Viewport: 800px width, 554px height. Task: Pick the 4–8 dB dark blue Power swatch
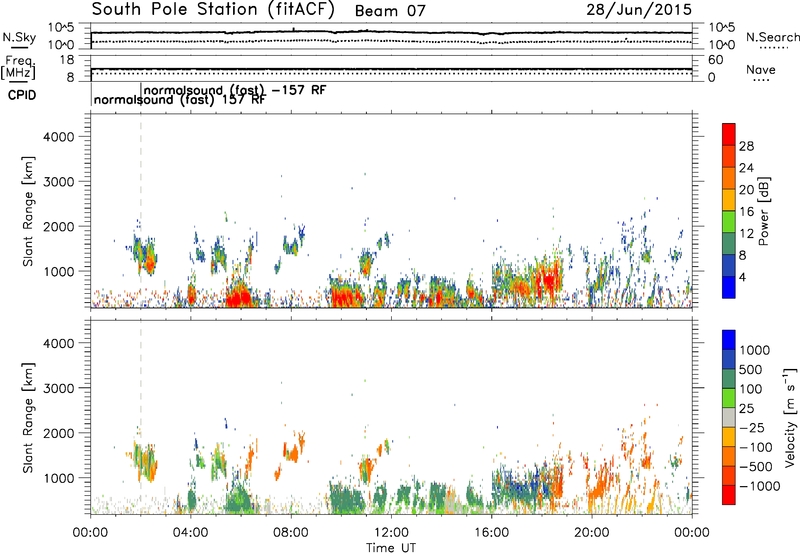click(x=729, y=266)
